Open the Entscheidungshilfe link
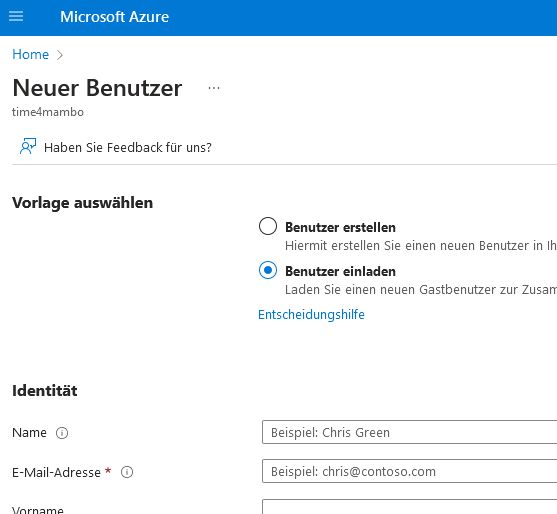Viewport: 557px width, 514px height. click(x=311, y=315)
